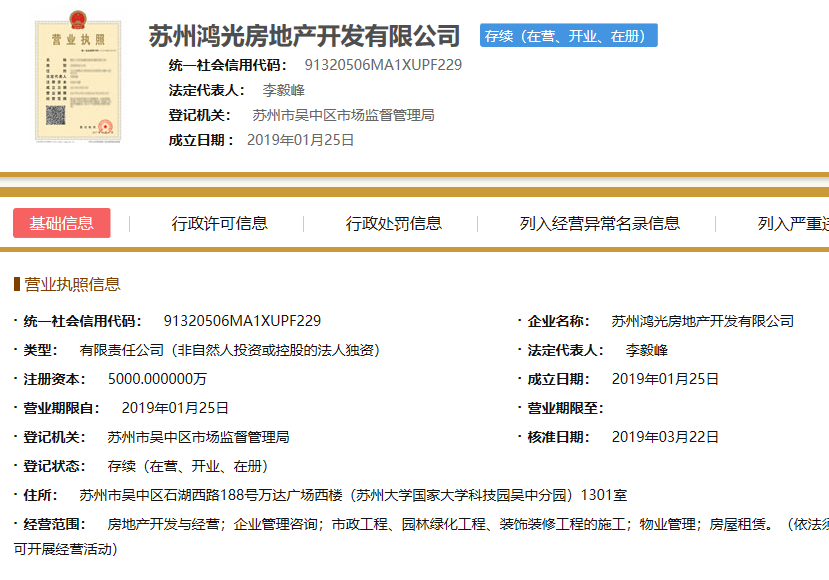The image size is (829, 580).
Task: Click the 统一社会信用代码 label in header
Action: coord(227,65)
